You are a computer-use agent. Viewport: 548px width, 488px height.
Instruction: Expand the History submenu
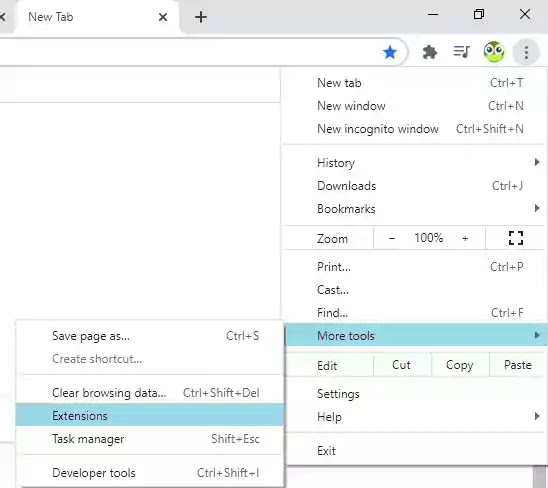click(414, 163)
